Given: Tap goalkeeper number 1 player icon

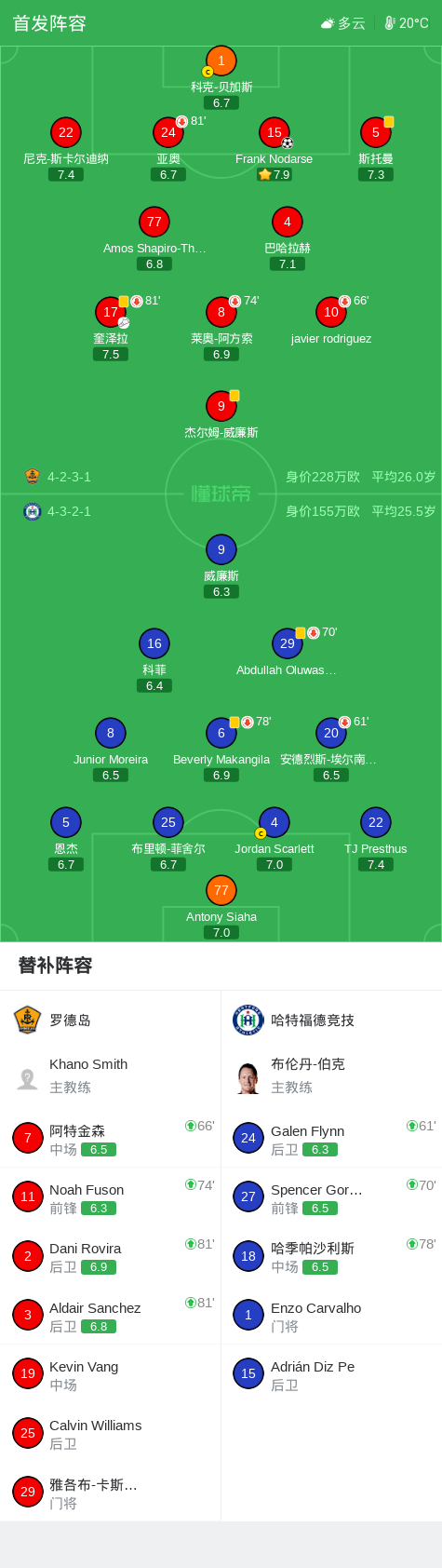Looking at the screenshot, I should point(221,61).
